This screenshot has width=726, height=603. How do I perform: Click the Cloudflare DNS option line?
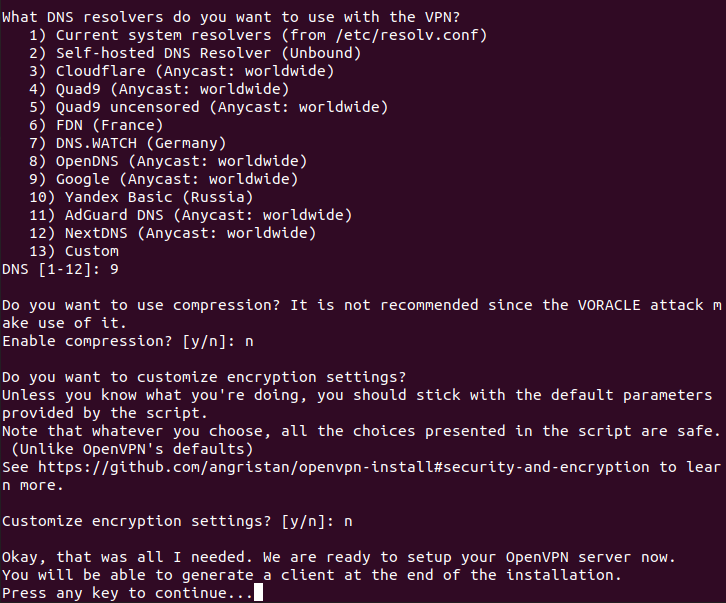click(180, 71)
